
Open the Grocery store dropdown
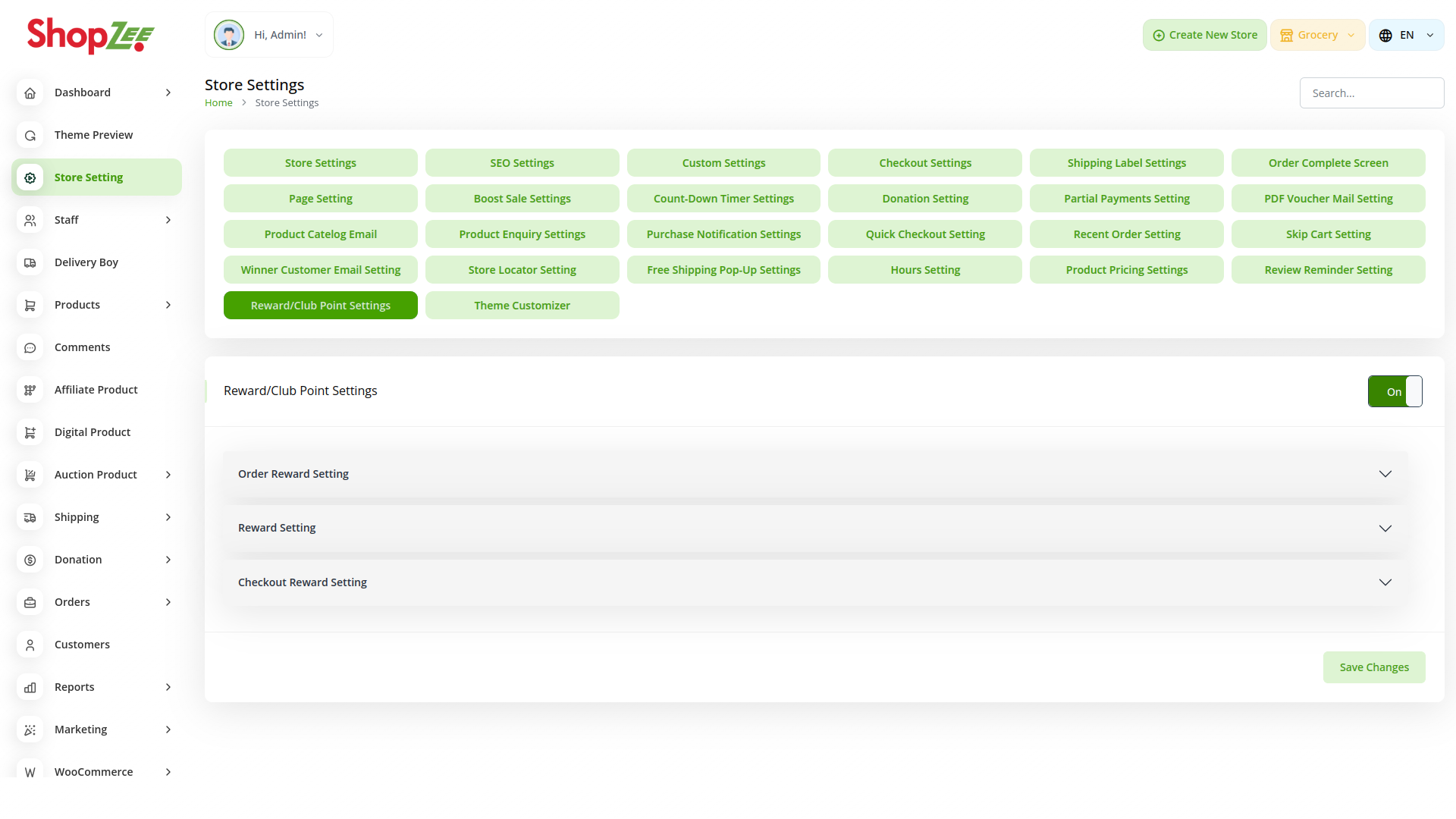(x=1317, y=35)
